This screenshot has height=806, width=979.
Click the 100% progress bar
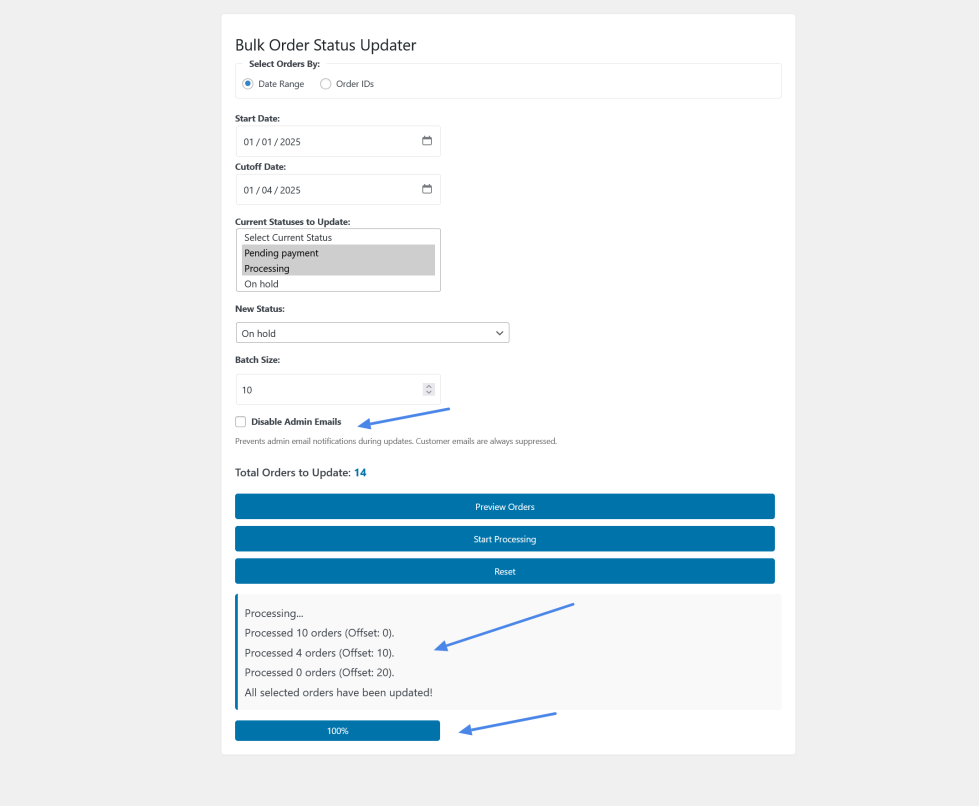(x=337, y=731)
